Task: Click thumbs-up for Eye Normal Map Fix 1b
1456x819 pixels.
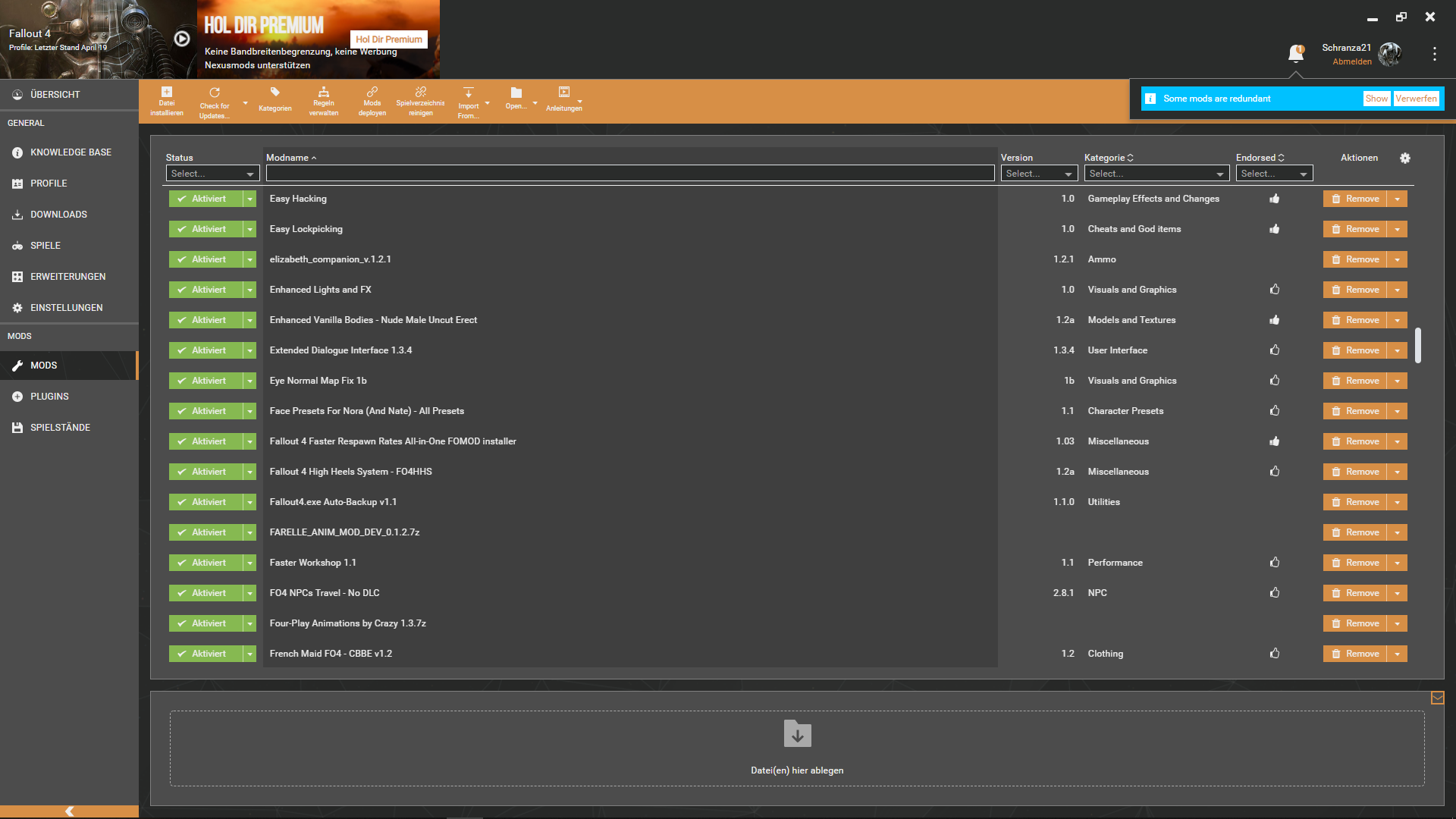Action: pyautogui.click(x=1275, y=380)
